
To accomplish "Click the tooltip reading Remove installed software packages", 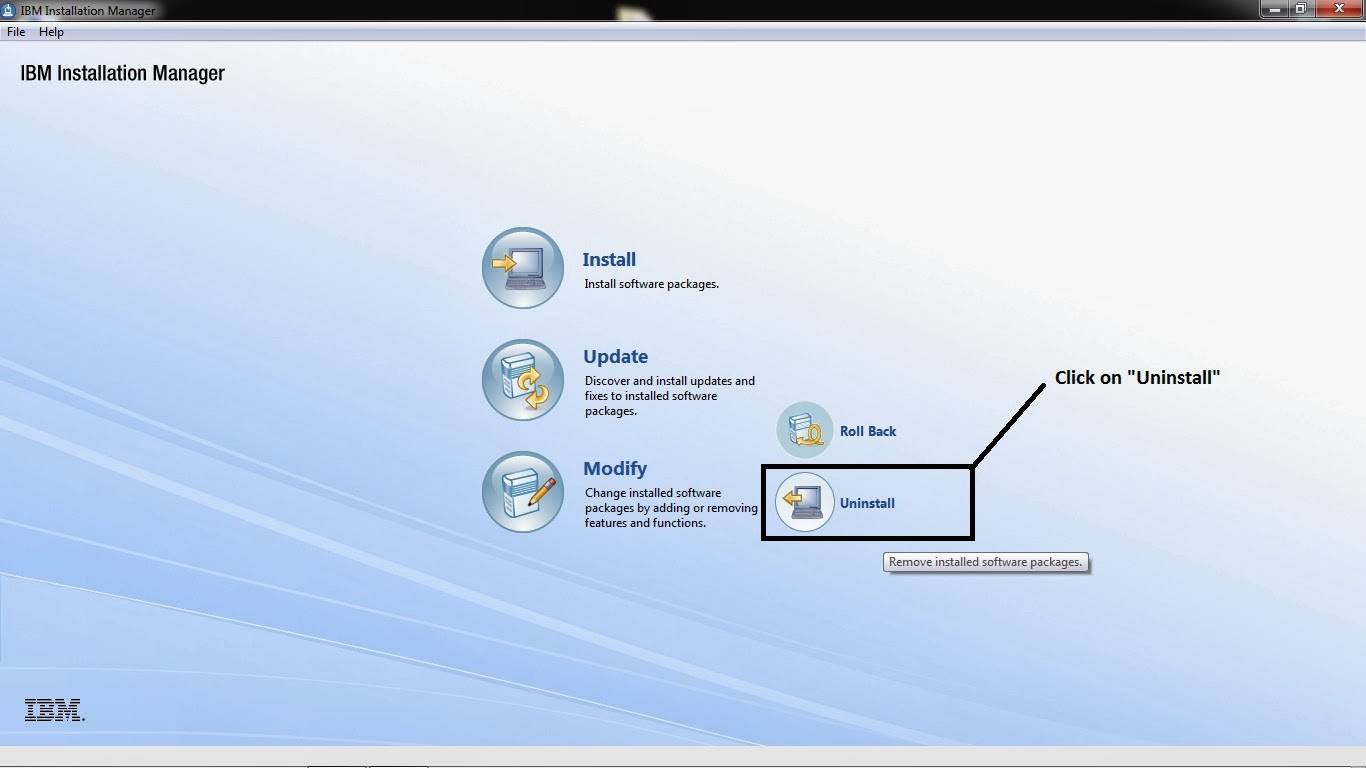I will tap(985, 562).
